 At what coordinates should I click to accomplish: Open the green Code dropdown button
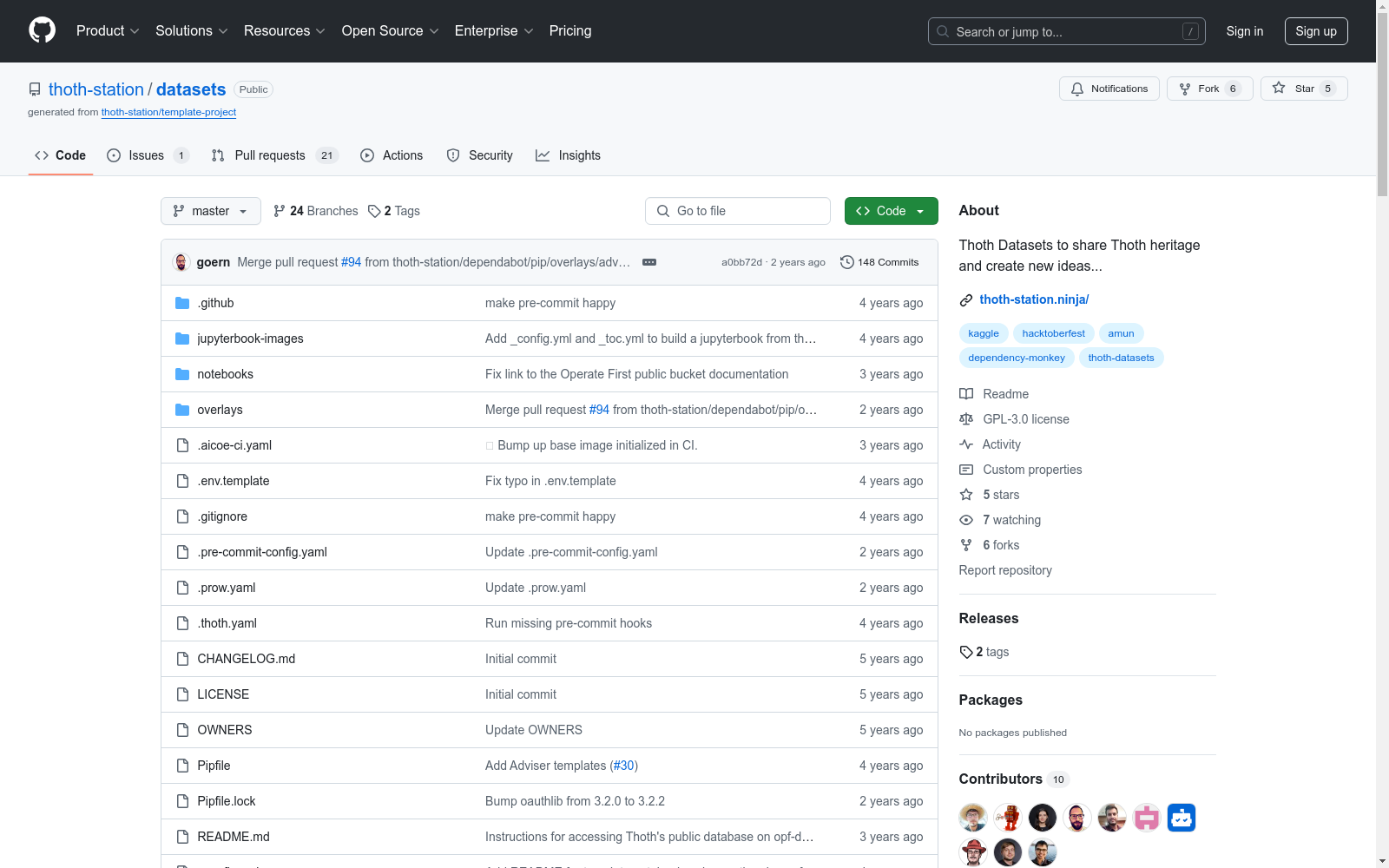[x=892, y=211]
